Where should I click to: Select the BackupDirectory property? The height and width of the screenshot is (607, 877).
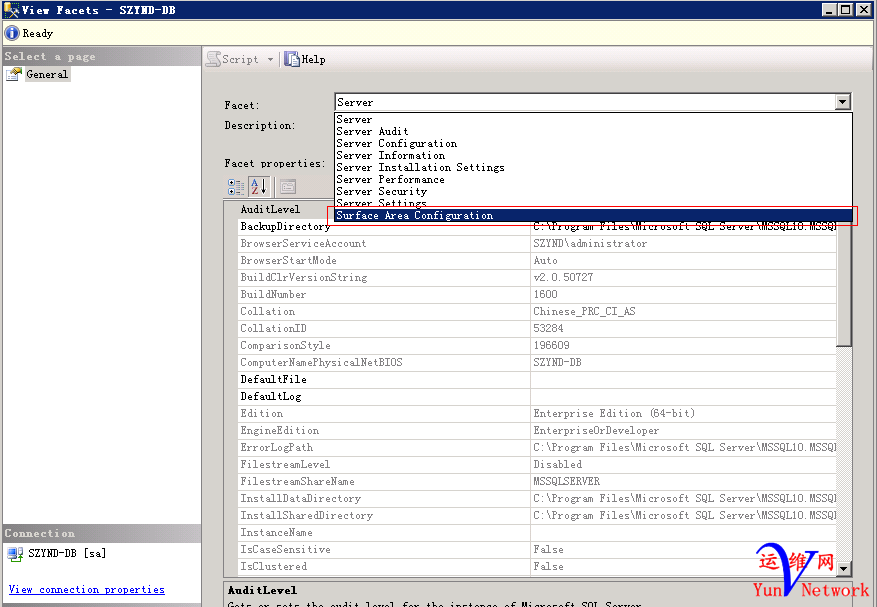(x=285, y=226)
